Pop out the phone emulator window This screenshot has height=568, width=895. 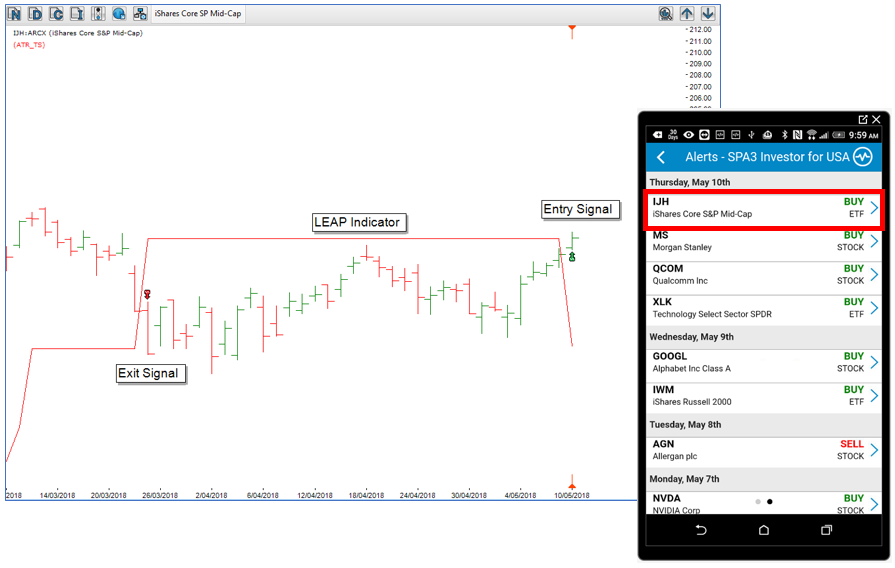[862, 119]
